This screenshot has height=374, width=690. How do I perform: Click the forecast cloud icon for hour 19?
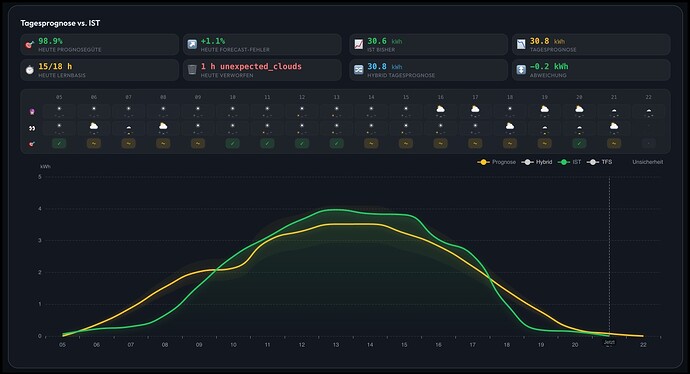tap(544, 110)
